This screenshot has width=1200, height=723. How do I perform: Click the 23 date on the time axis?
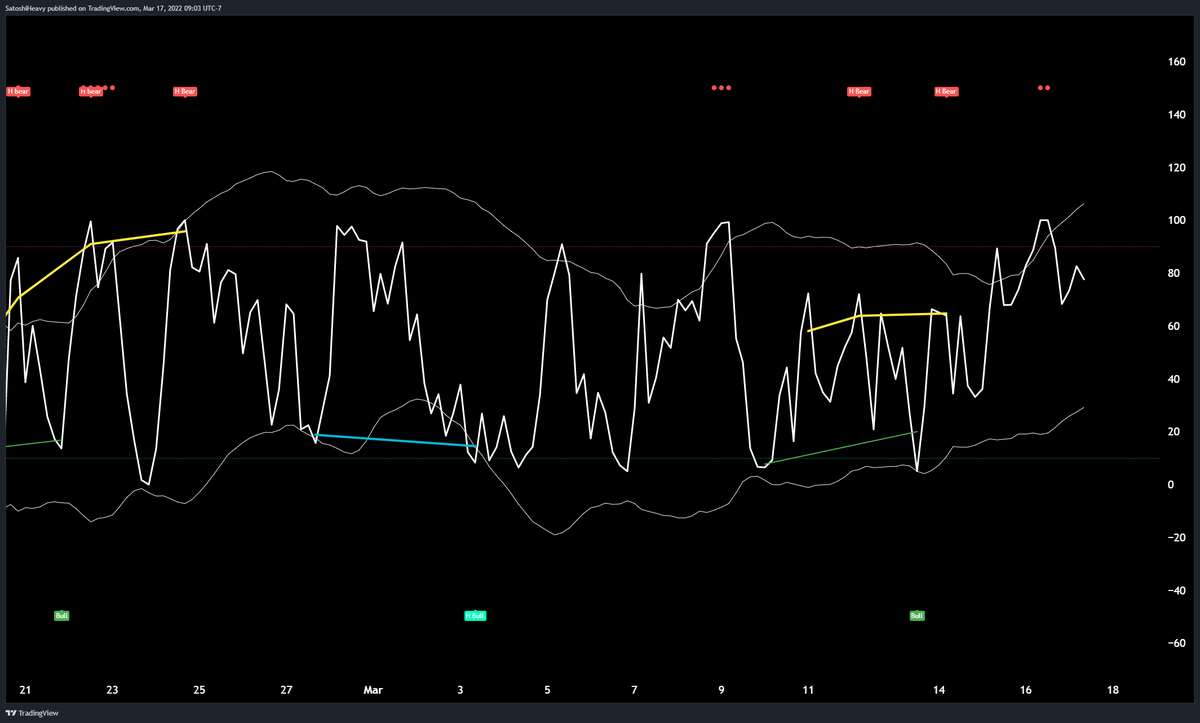tap(112, 690)
